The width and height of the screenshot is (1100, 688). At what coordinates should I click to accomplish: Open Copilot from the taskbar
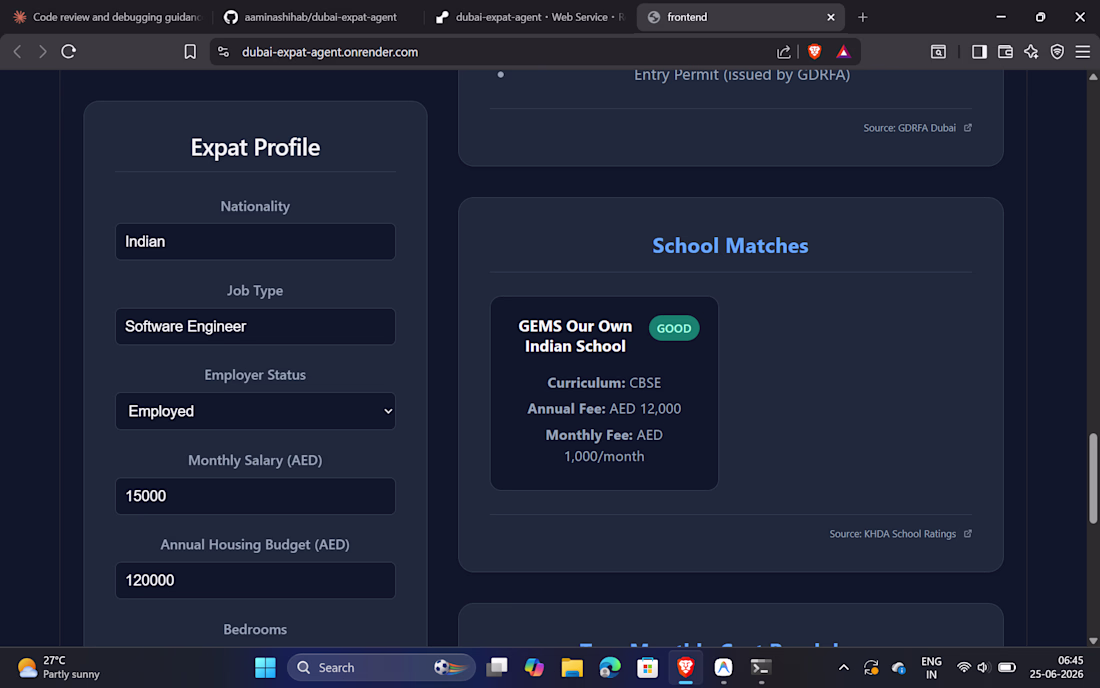pyautogui.click(x=534, y=668)
